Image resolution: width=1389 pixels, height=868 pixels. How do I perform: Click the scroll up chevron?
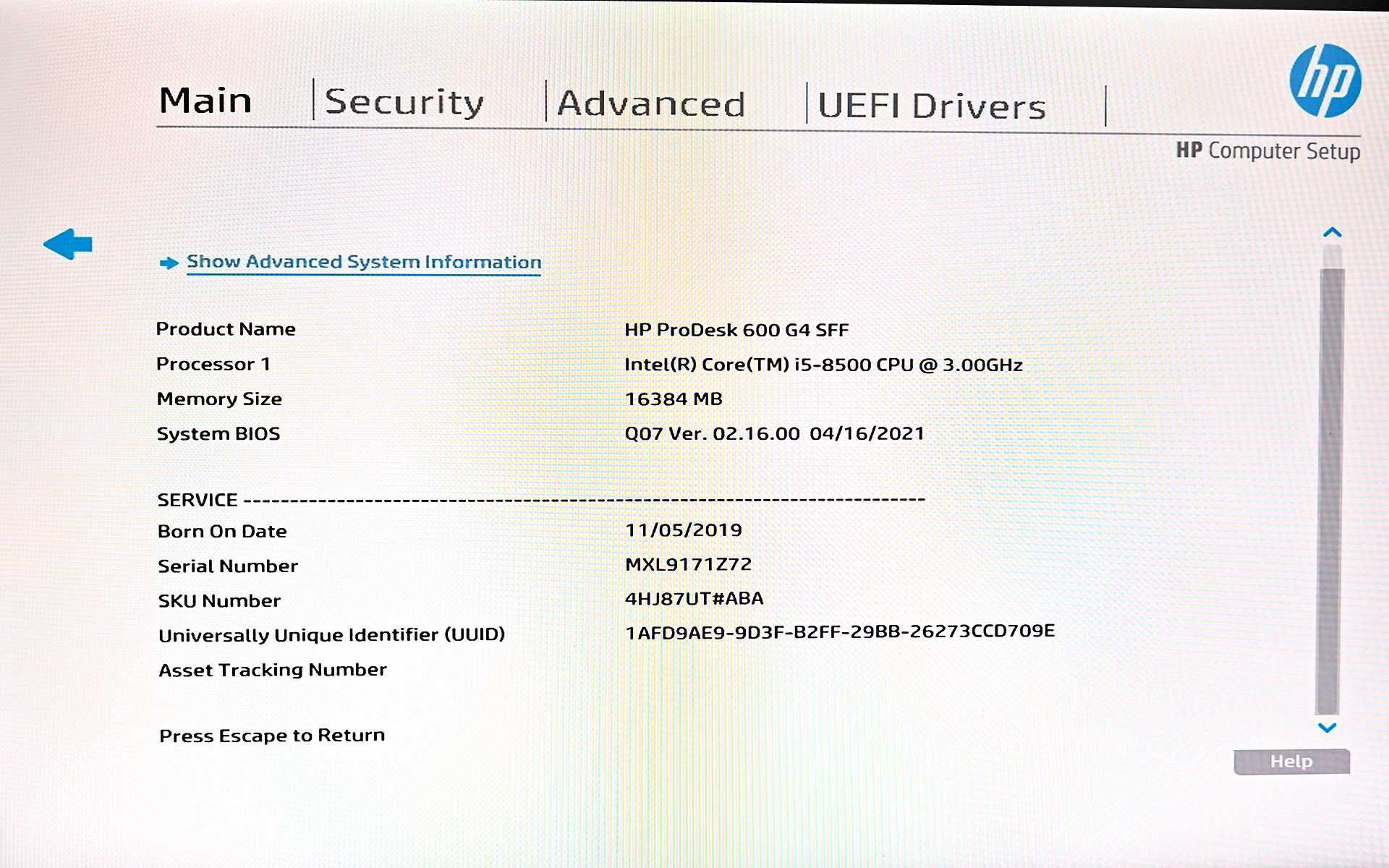1332,233
